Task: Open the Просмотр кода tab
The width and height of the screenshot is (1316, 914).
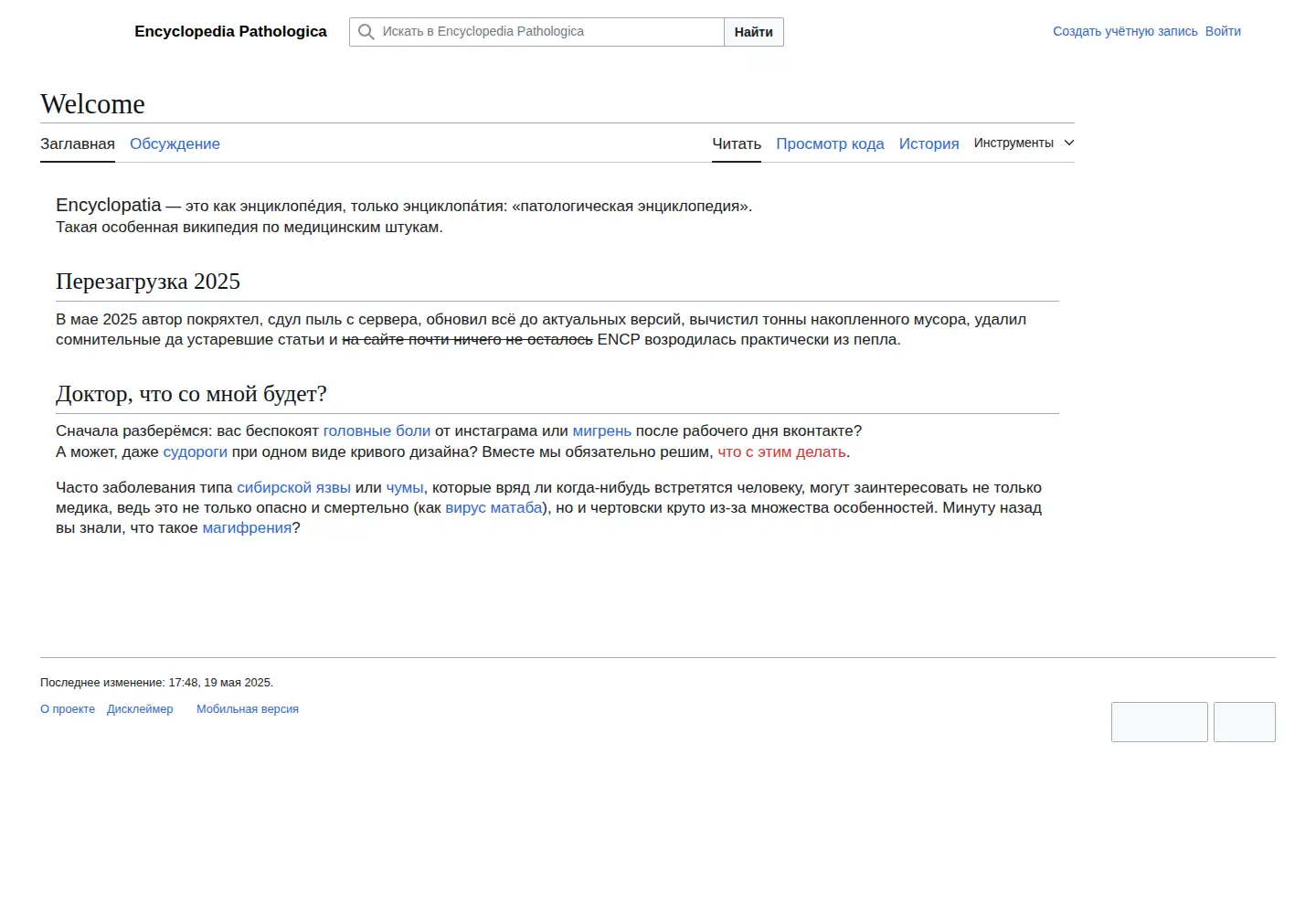Action: coord(830,143)
